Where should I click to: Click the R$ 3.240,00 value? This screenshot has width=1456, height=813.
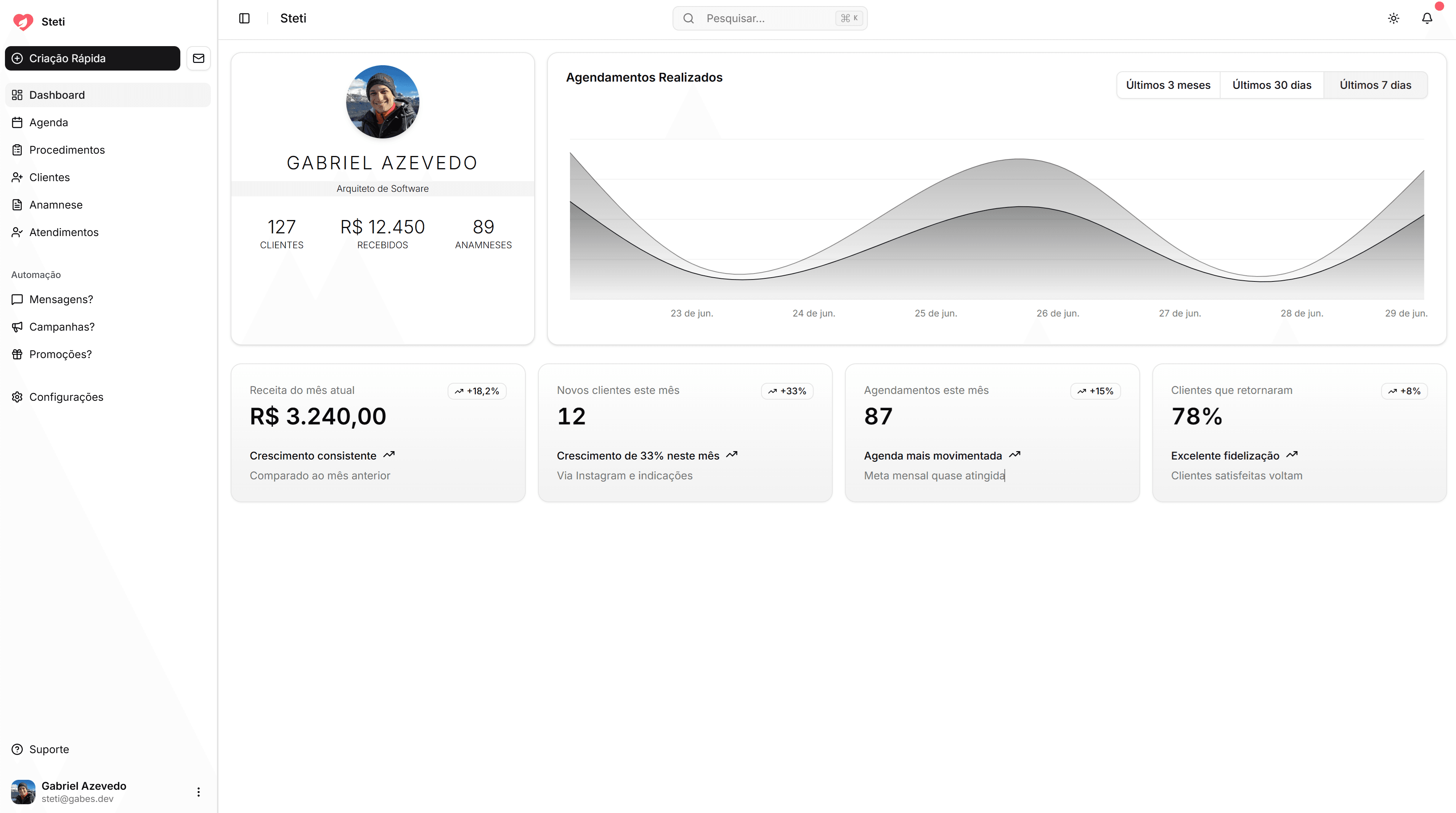(318, 417)
